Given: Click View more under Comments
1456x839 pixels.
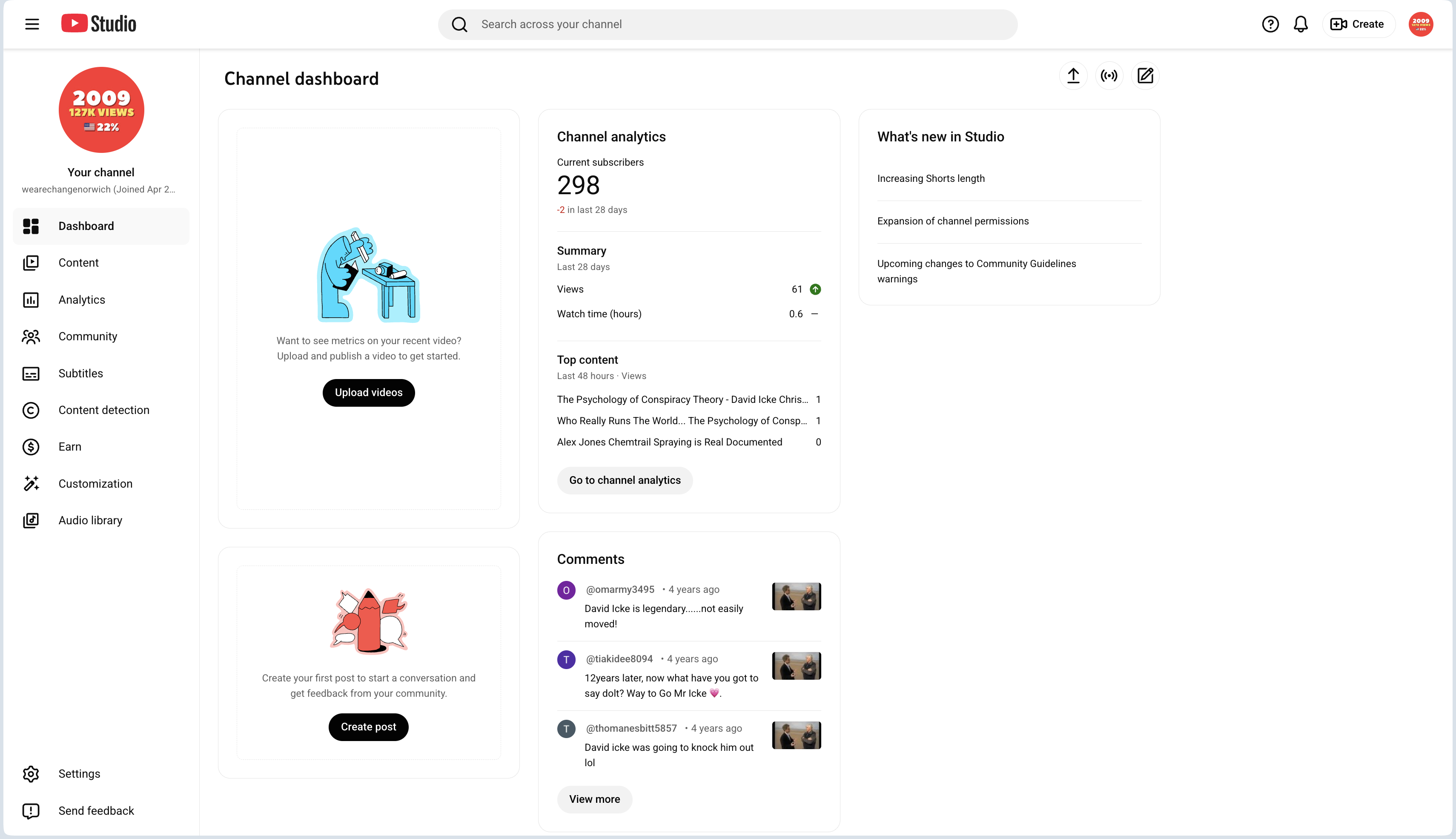Looking at the screenshot, I should (594, 800).
